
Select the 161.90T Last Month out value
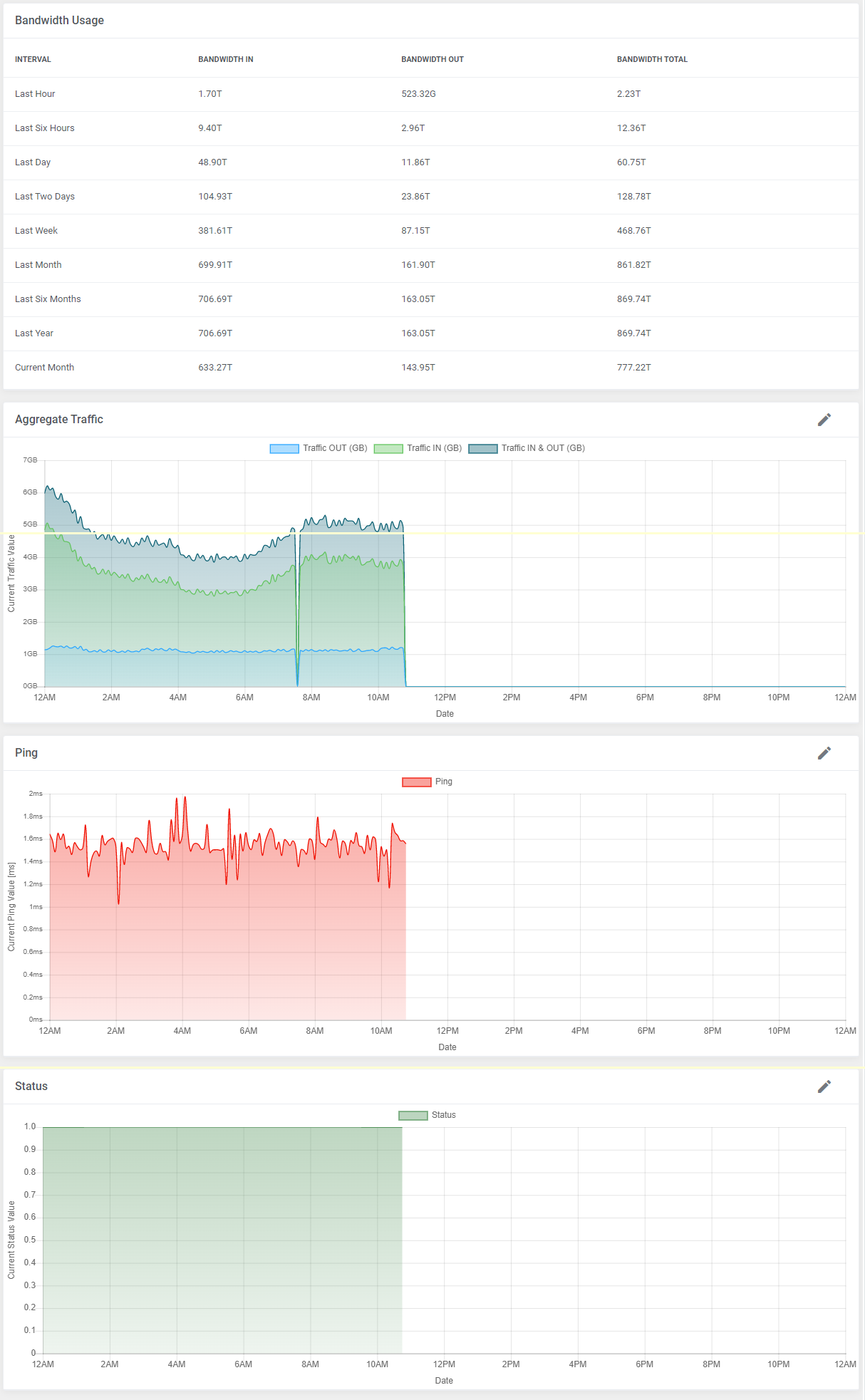(418, 265)
